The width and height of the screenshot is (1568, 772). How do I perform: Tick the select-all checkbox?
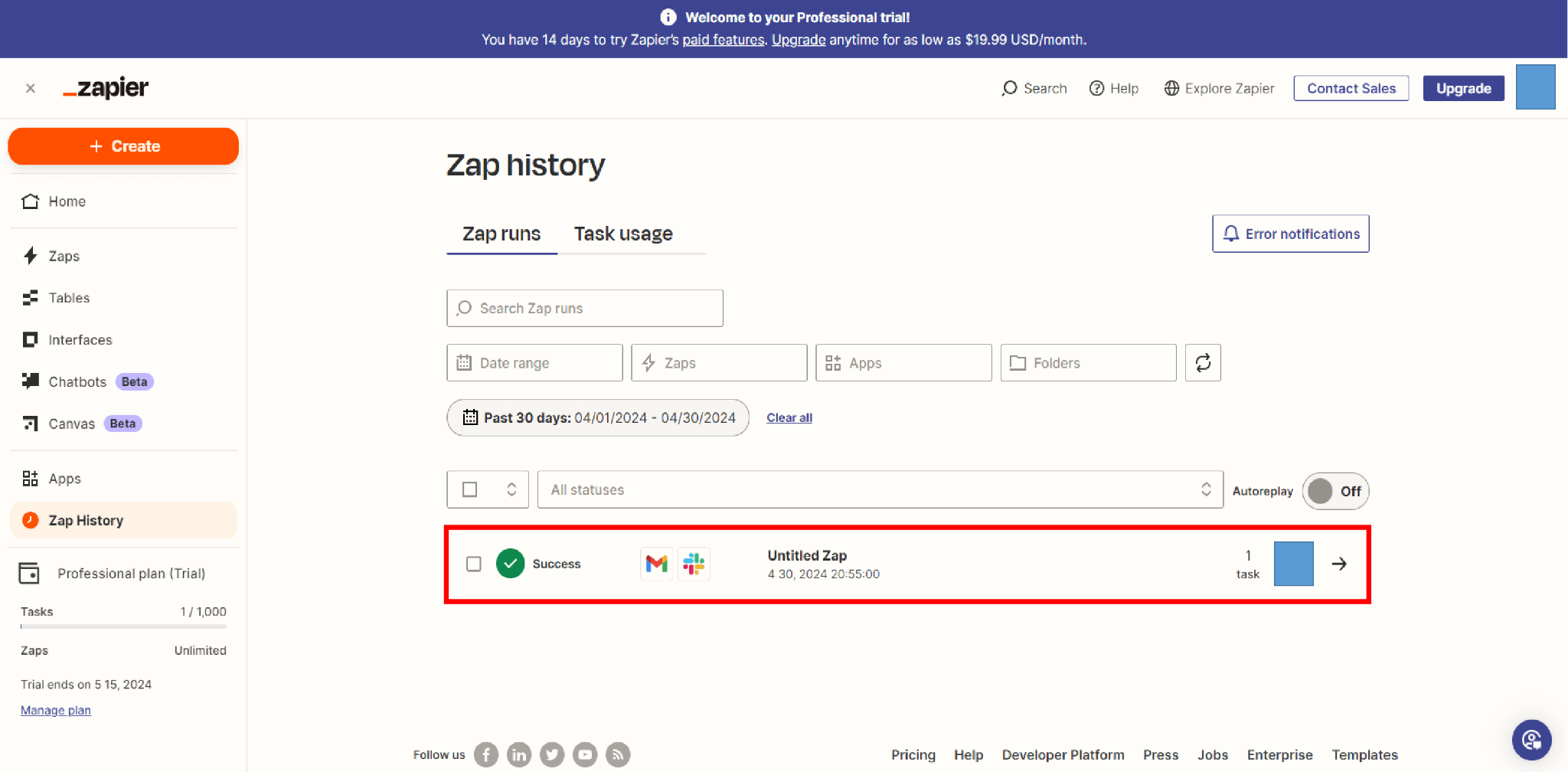pyautogui.click(x=470, y=489)
